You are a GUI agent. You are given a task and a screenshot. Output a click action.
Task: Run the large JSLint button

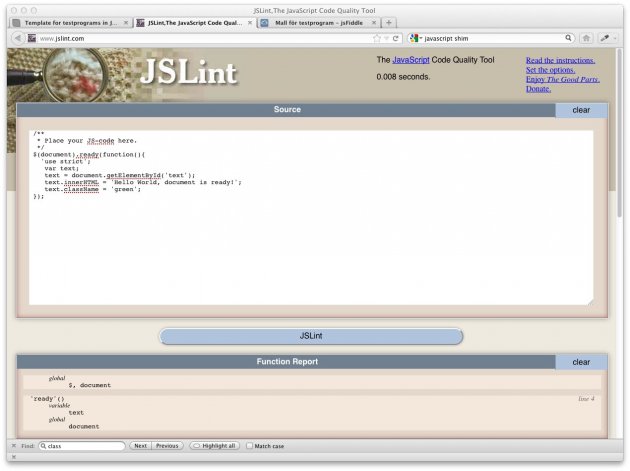click(x=311, y=336)
